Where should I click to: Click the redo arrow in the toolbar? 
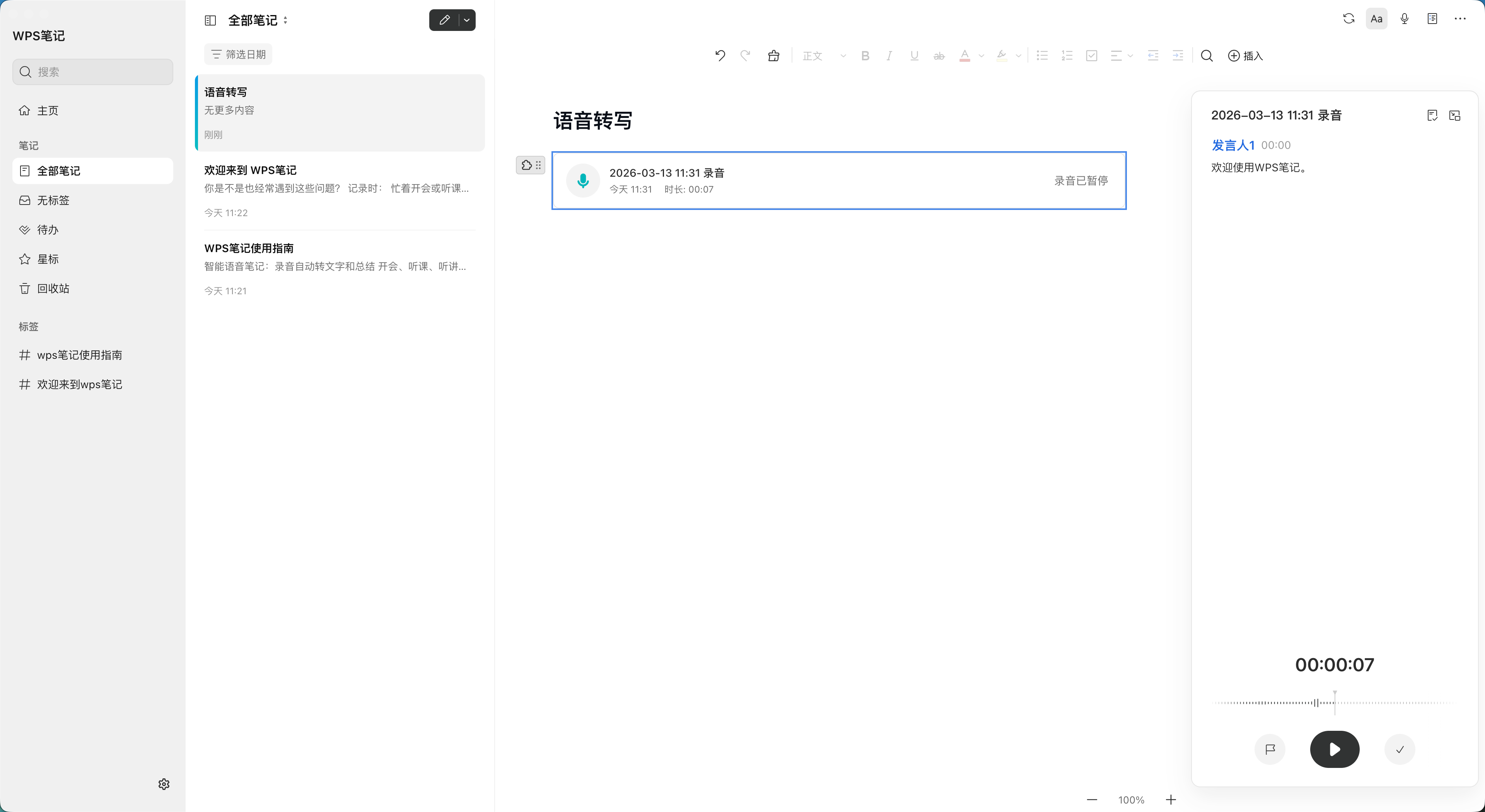(745, 55)
